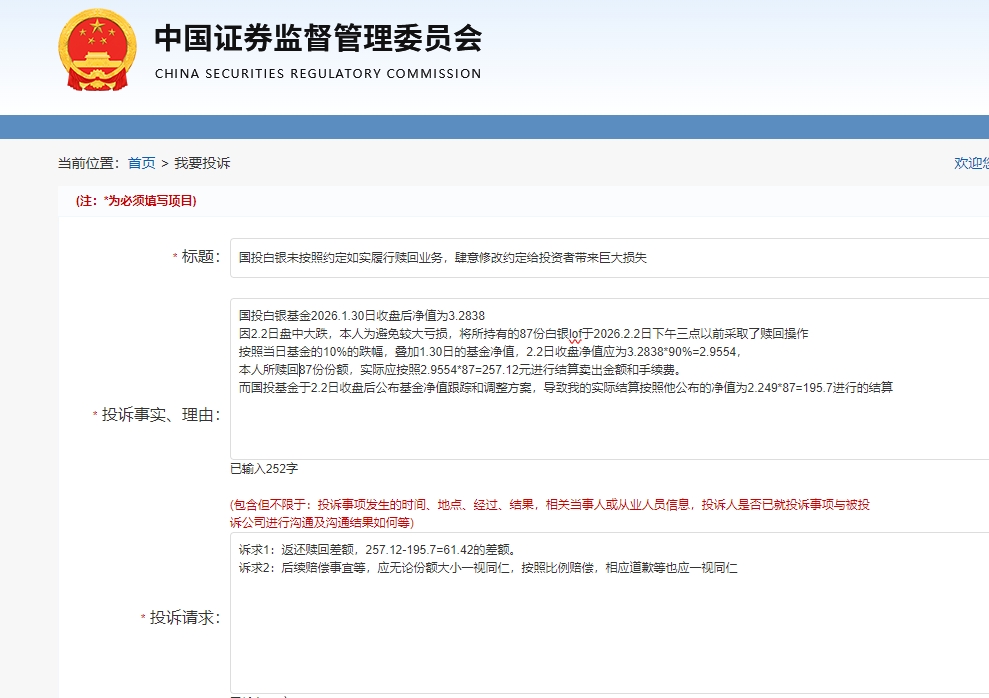Click the line starting 而国投基金于2.2日收盘后

tap(565, 388)
